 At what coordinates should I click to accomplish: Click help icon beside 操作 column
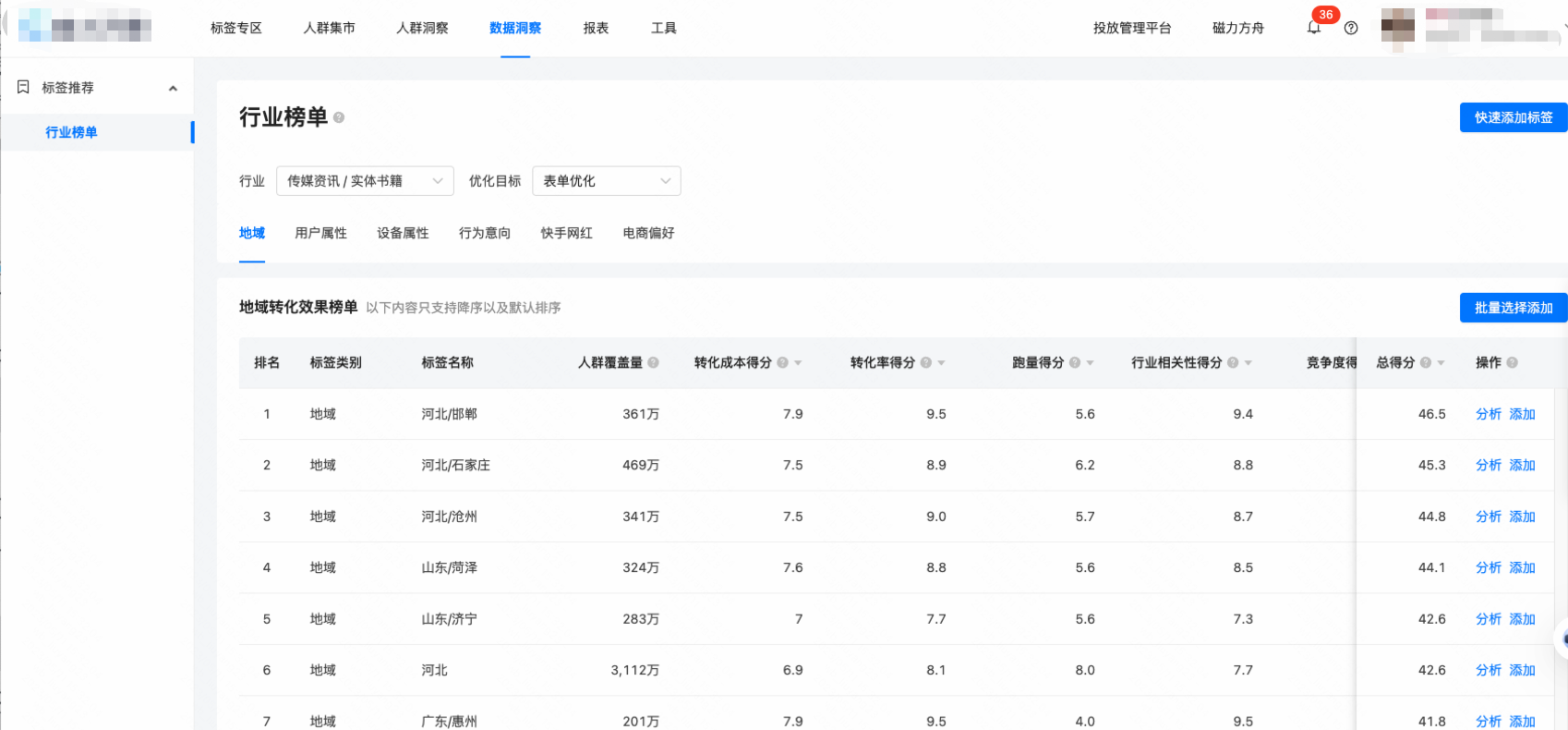1512,362
